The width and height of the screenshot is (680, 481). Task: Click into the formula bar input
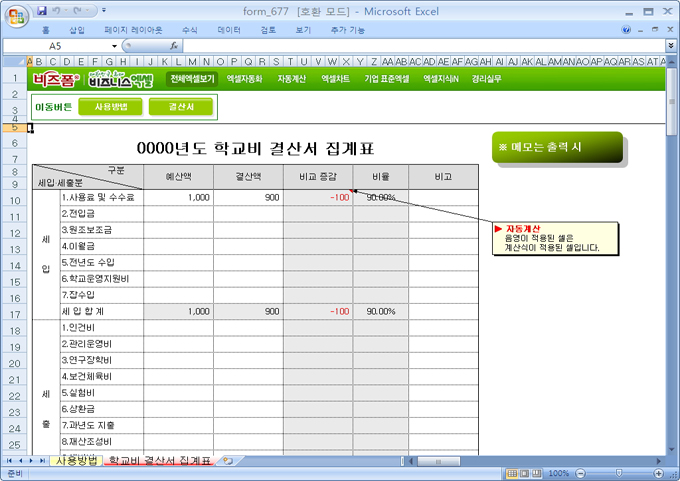423,46
